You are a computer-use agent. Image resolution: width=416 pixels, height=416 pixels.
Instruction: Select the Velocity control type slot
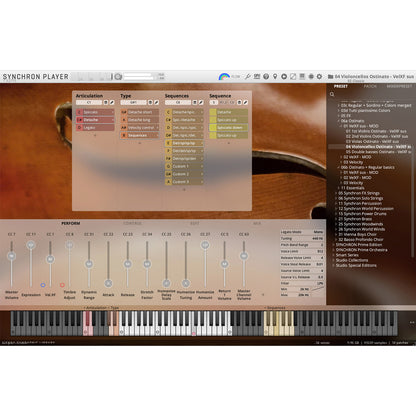140,128
